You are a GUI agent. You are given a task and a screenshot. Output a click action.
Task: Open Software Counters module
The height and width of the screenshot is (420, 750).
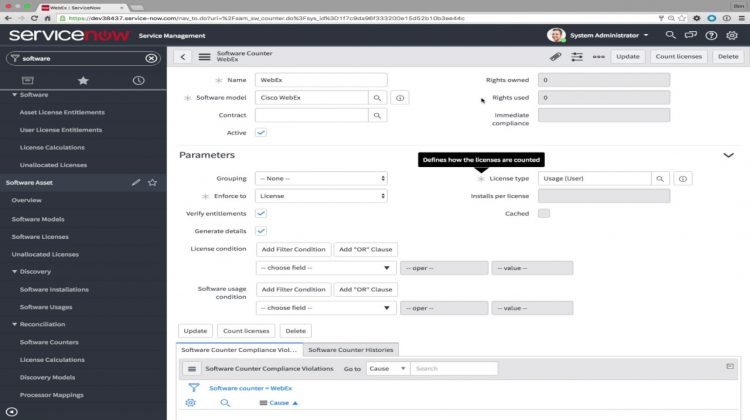point(49,342)
